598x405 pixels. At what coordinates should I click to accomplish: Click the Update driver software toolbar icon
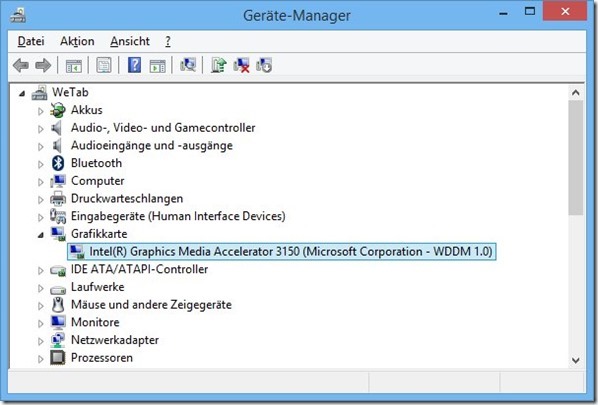(x=219, y=65)
